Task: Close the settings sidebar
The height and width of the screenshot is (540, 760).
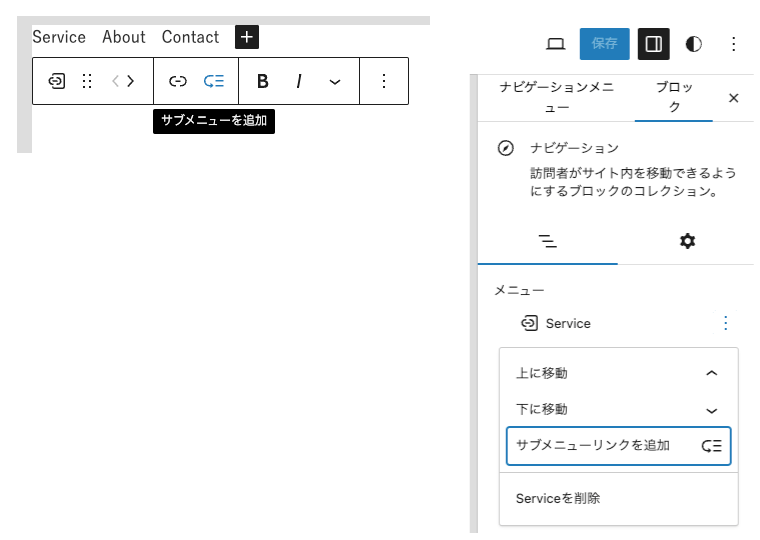Action: [733, 98]
